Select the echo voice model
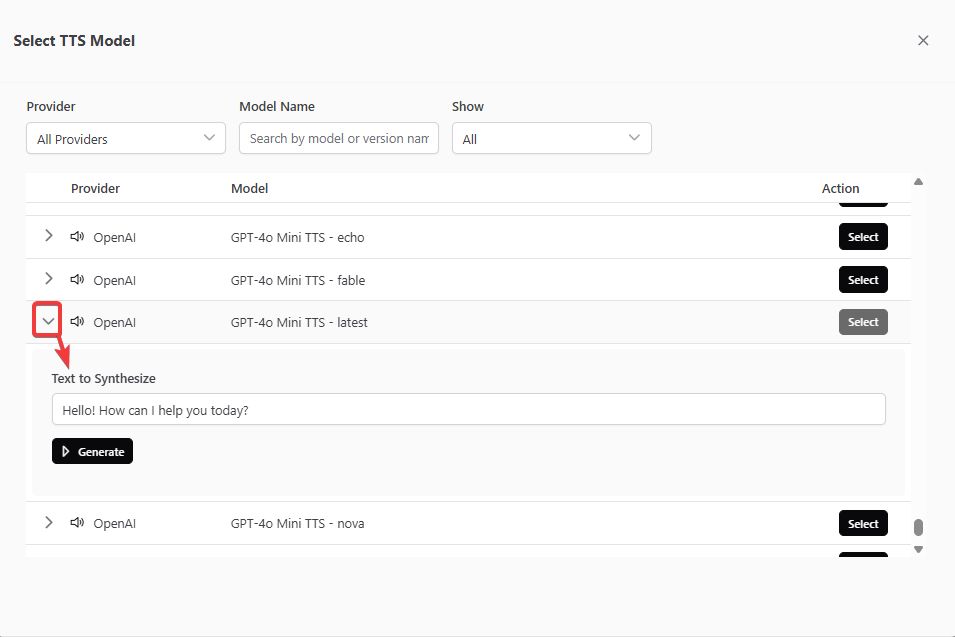The image size is (955, 637). [862, 237]
